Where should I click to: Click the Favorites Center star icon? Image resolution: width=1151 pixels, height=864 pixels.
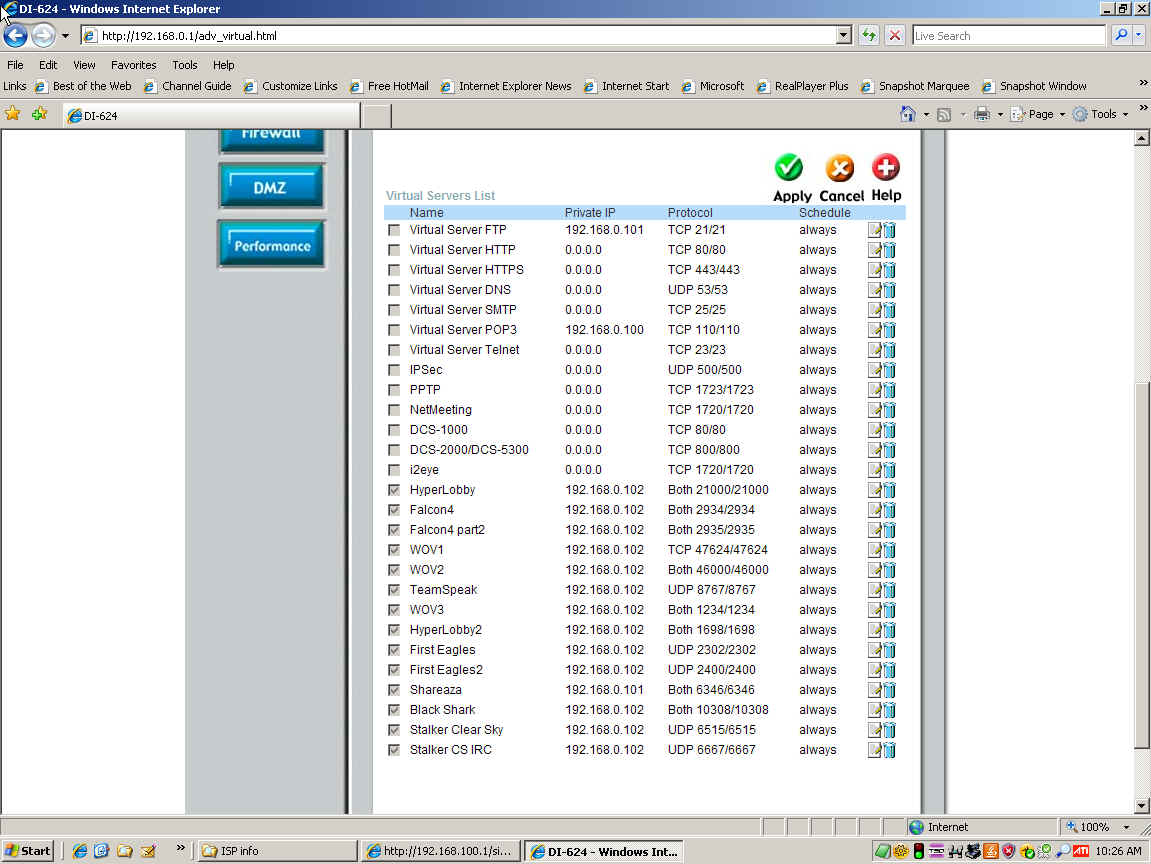pyautogui.click(x=12, y=114)
